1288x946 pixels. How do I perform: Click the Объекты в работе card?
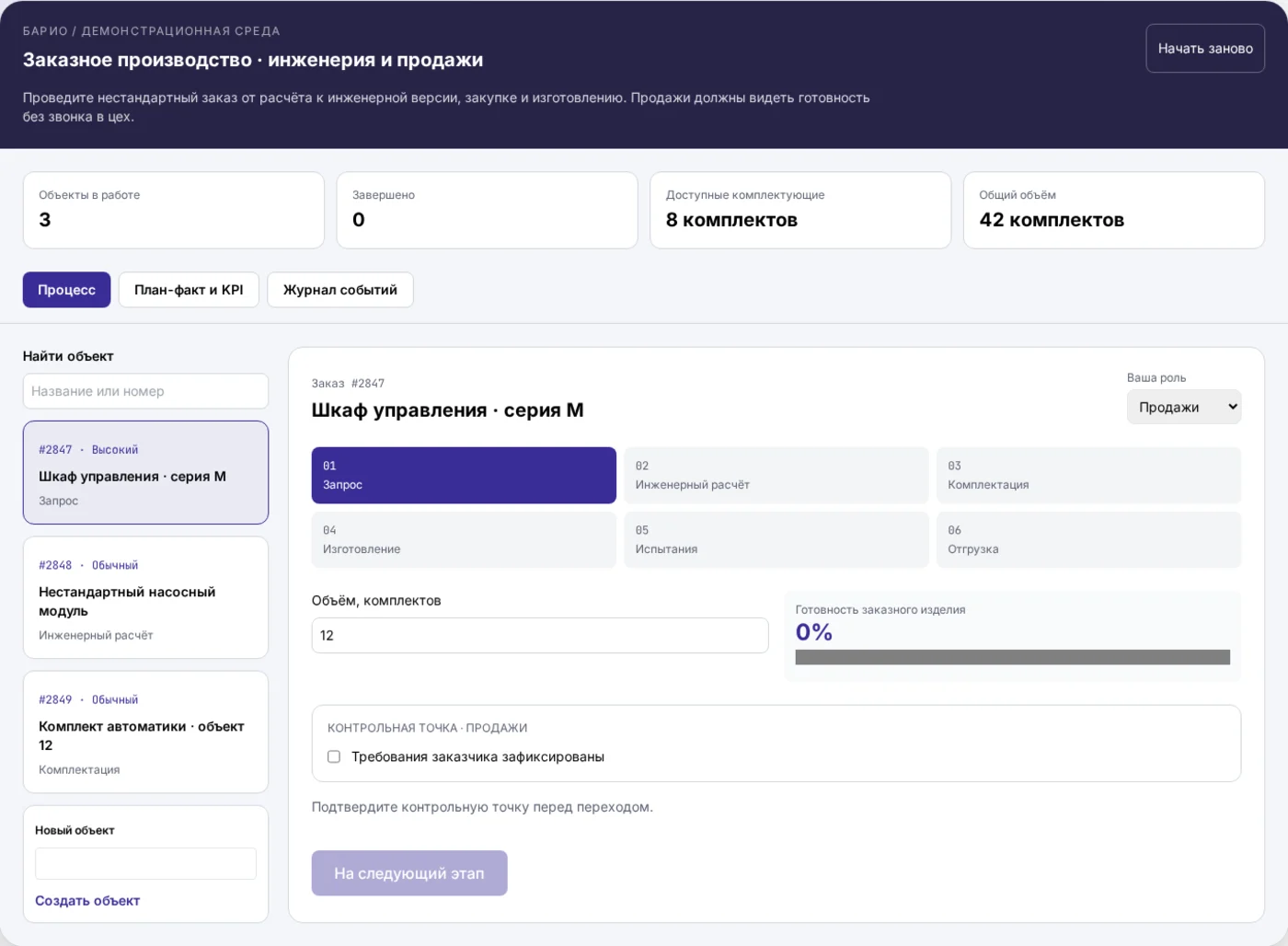click(174, 211)
